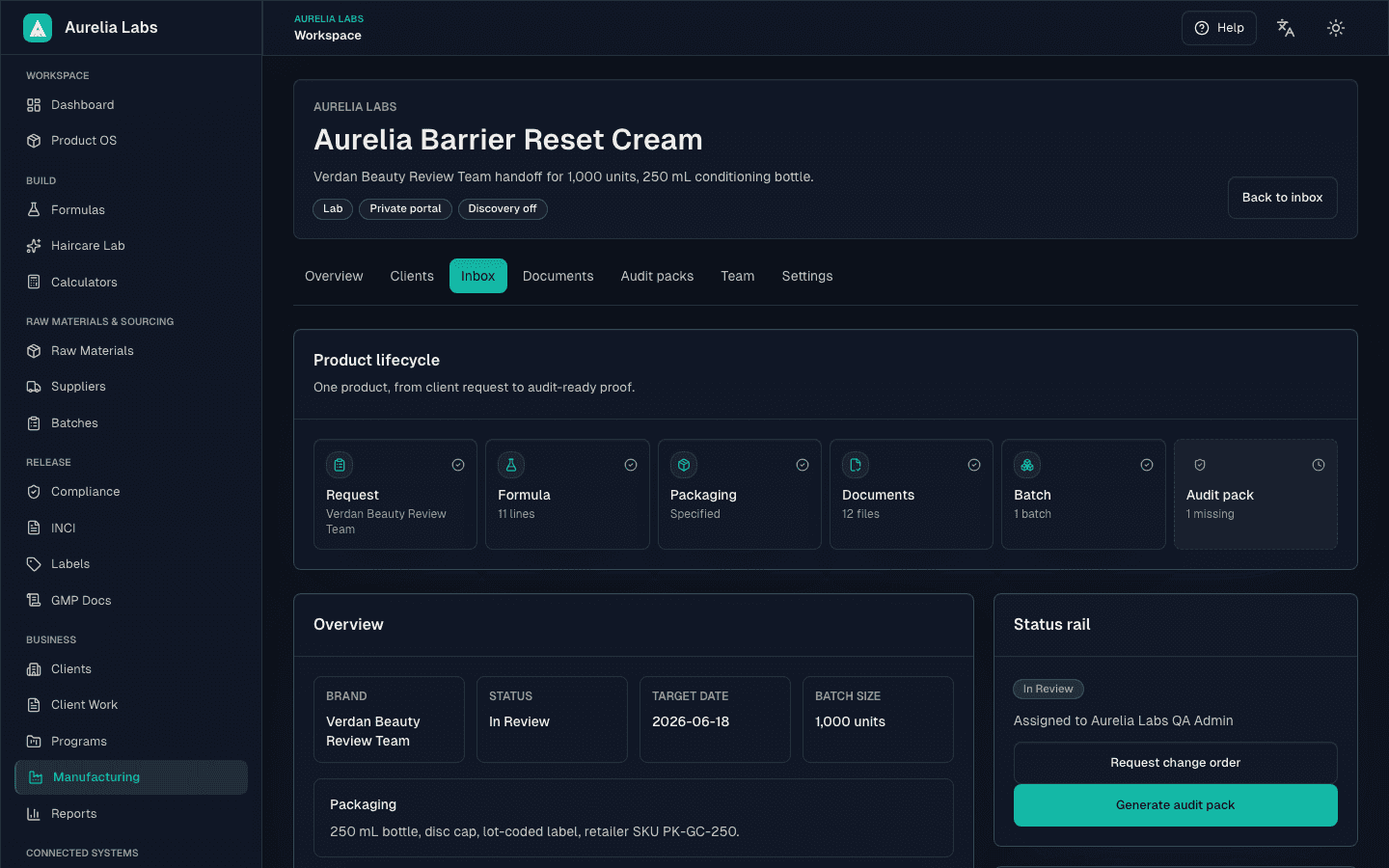Open the Settings tab

tap(807, 276)
